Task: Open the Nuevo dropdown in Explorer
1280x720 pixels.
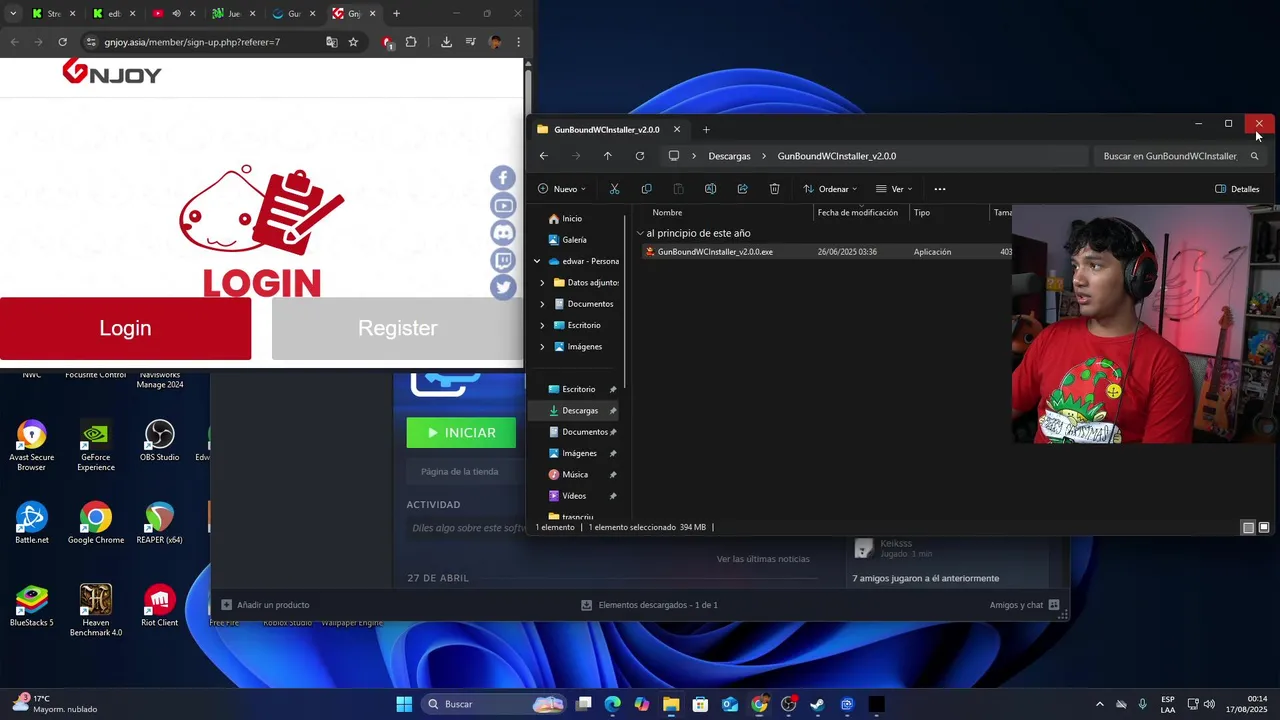Action: click(x=562, y=189)
